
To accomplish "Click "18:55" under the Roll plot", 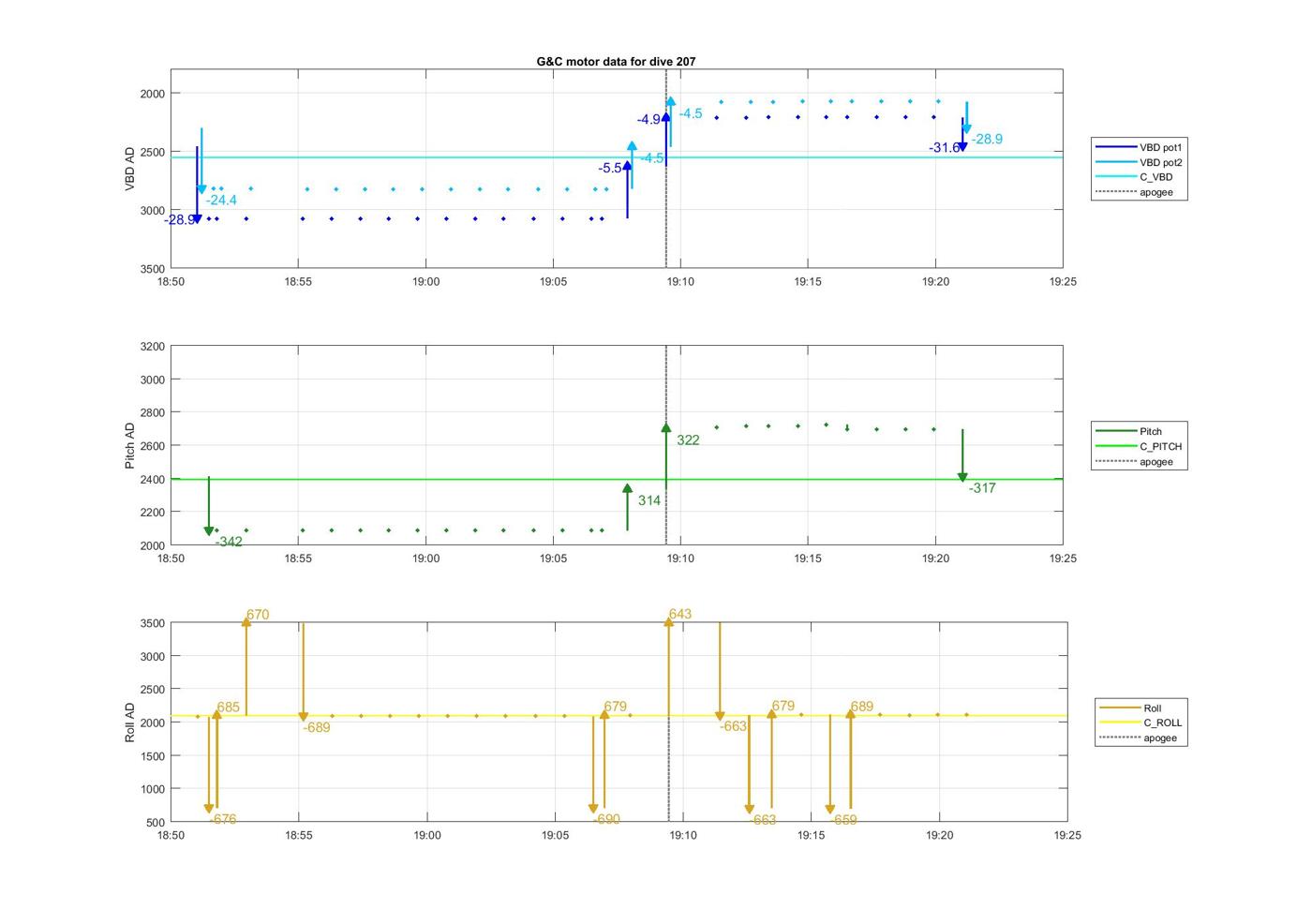I will click(299, 835).
